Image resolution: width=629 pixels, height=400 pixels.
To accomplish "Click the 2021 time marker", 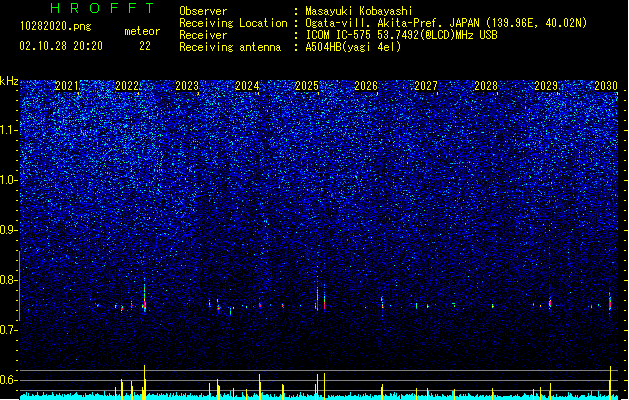I will [67, 86].
